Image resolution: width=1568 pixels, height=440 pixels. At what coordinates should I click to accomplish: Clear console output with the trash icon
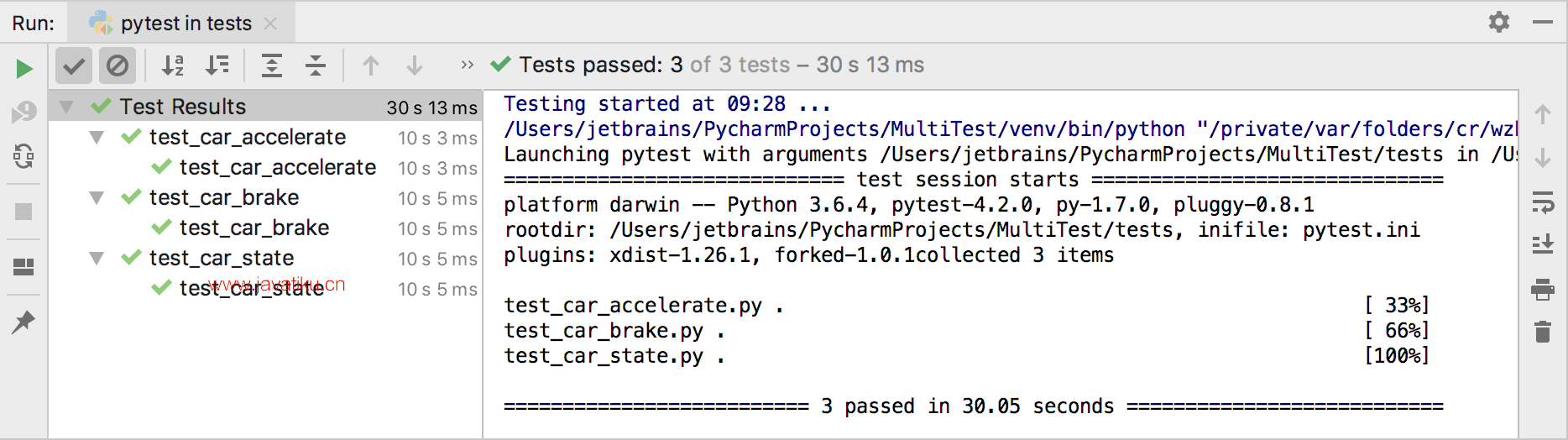tap(1543, 332)
